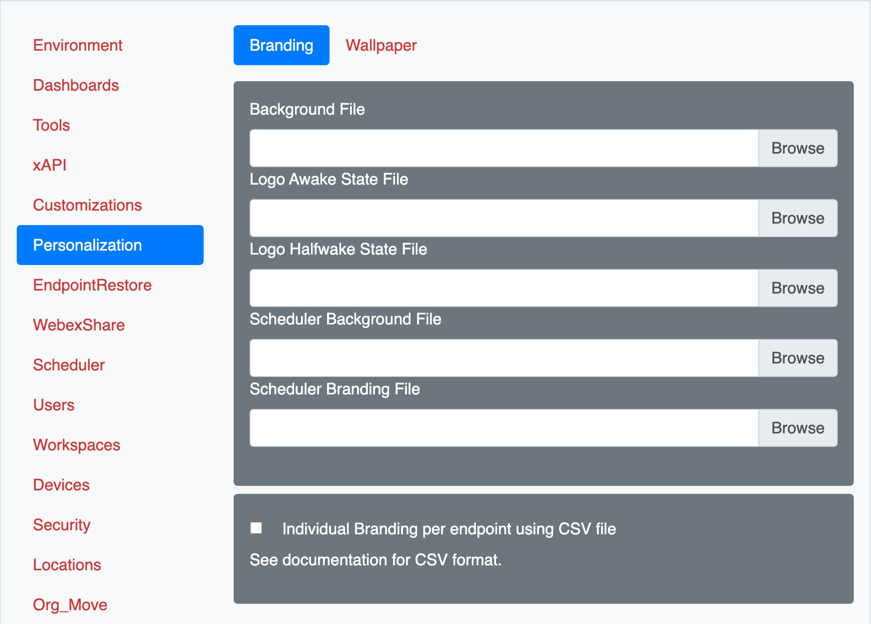Open Environment in the sidebar
Image resolution: width=871 pixels, height=624 pixels.
tap(78, 45)
